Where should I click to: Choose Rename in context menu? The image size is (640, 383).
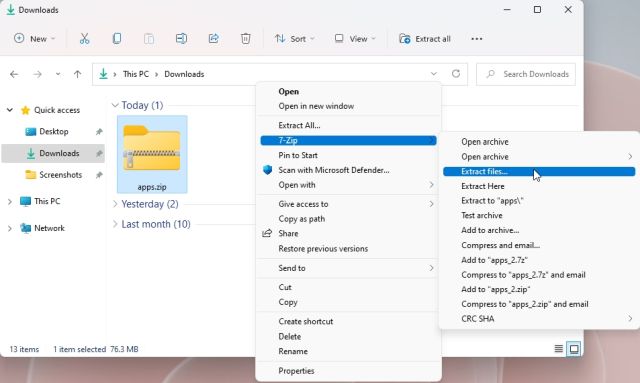tap(293, 351)
